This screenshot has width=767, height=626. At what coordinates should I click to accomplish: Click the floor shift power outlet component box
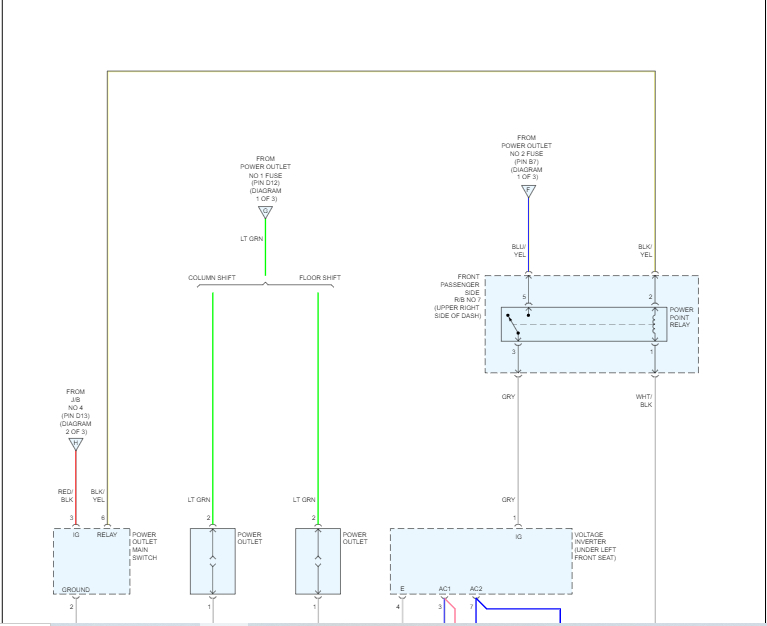pos(318,561)
